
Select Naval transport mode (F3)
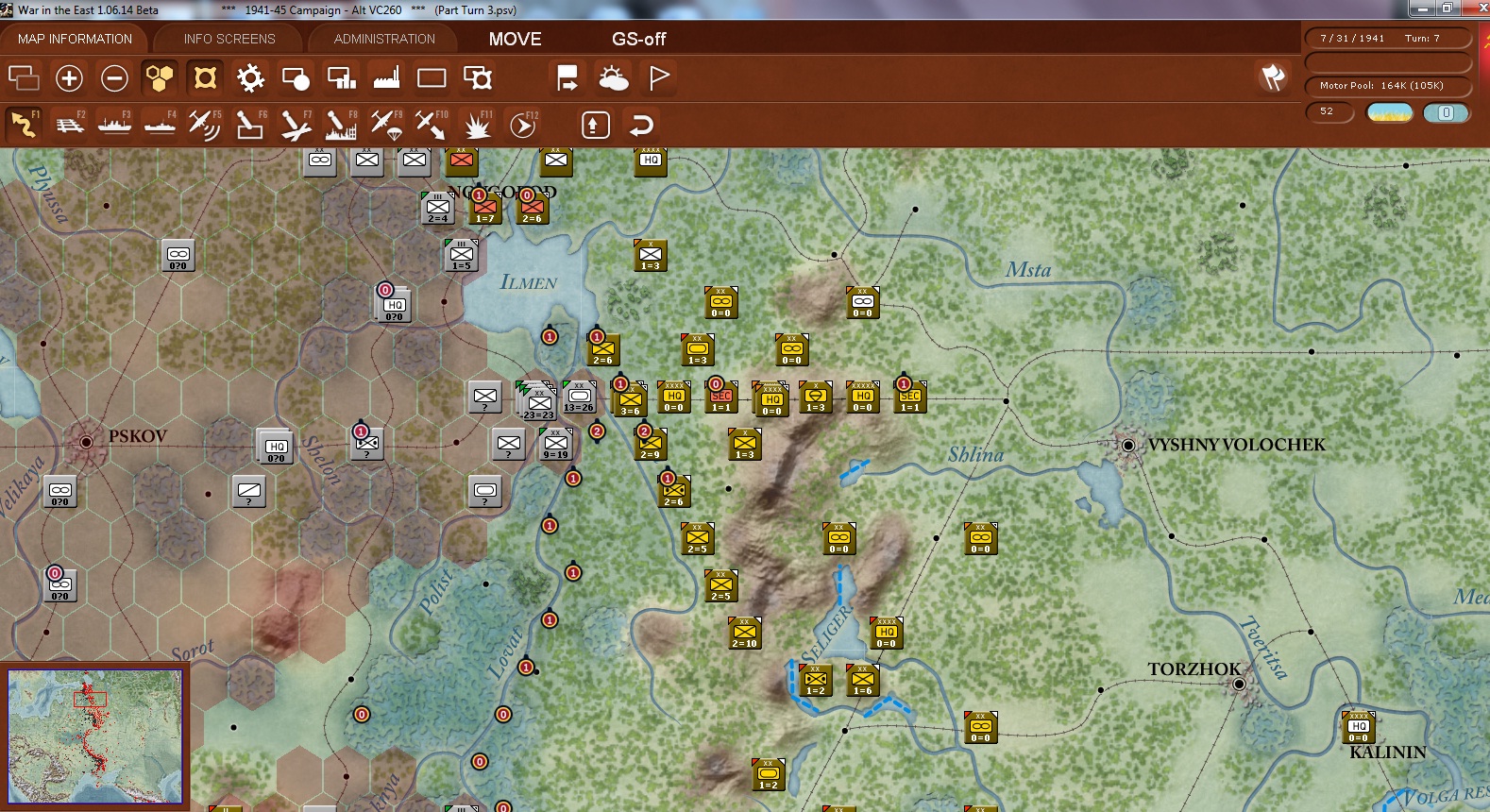tap(114, 125)
